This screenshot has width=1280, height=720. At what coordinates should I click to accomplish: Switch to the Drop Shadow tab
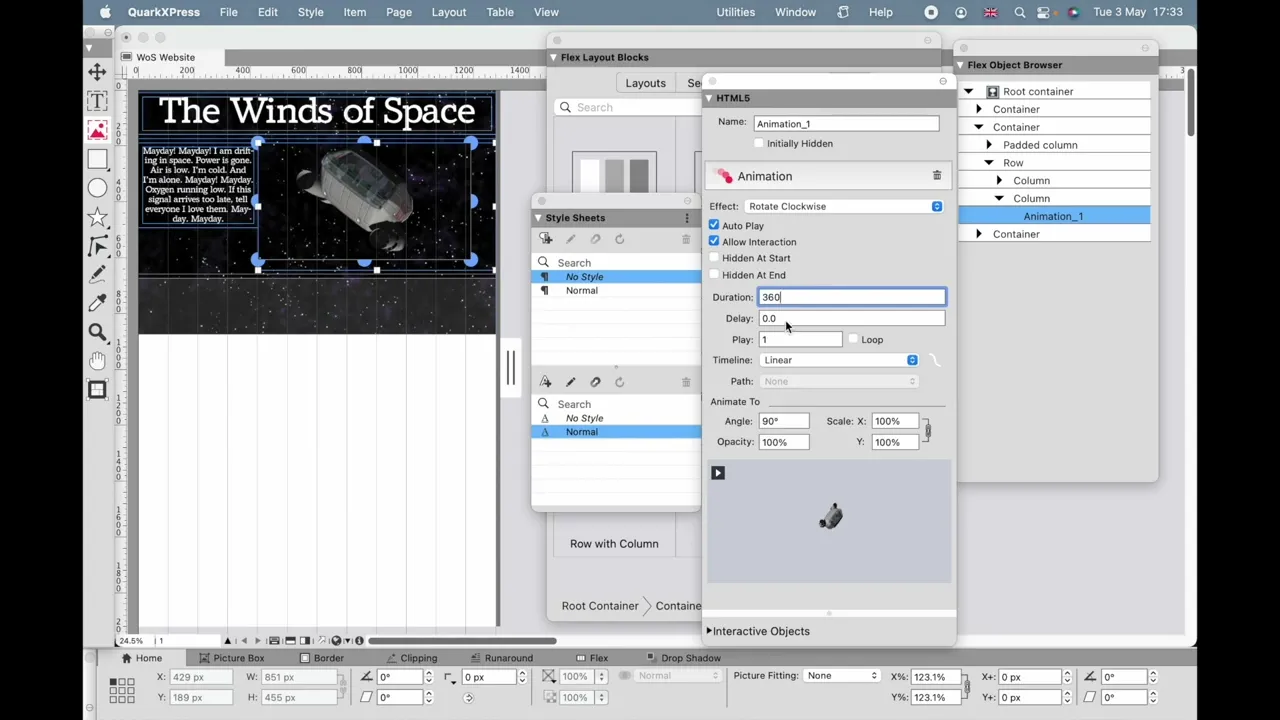(683, 658)
